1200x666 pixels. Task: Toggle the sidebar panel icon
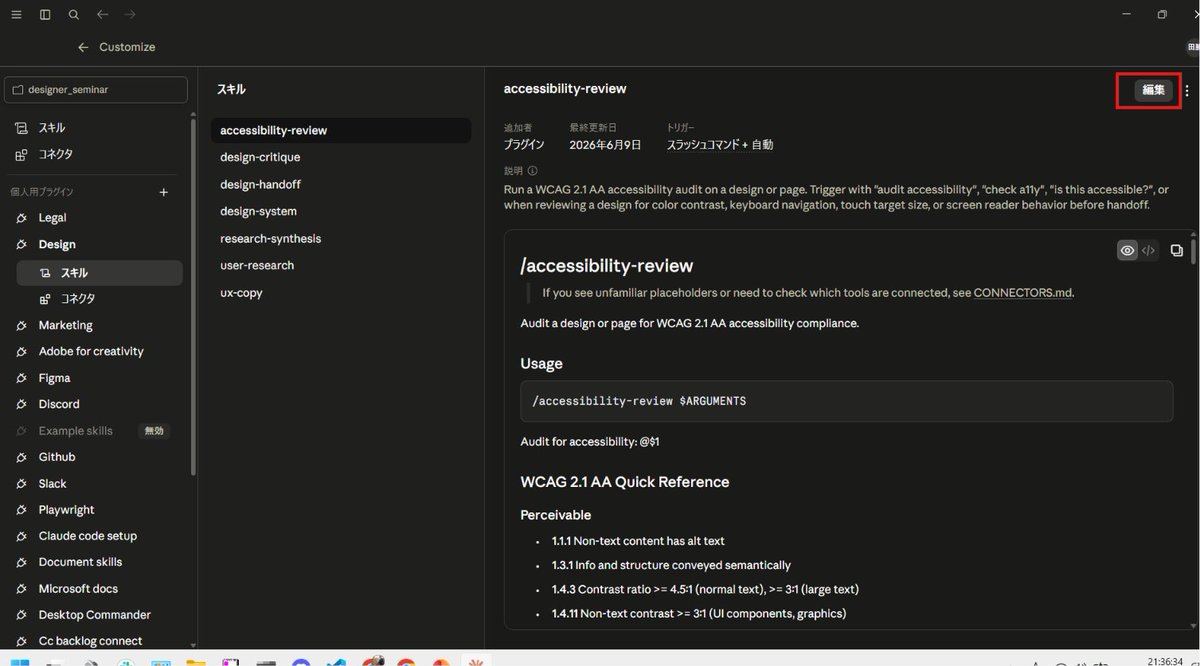pos(45,15)
